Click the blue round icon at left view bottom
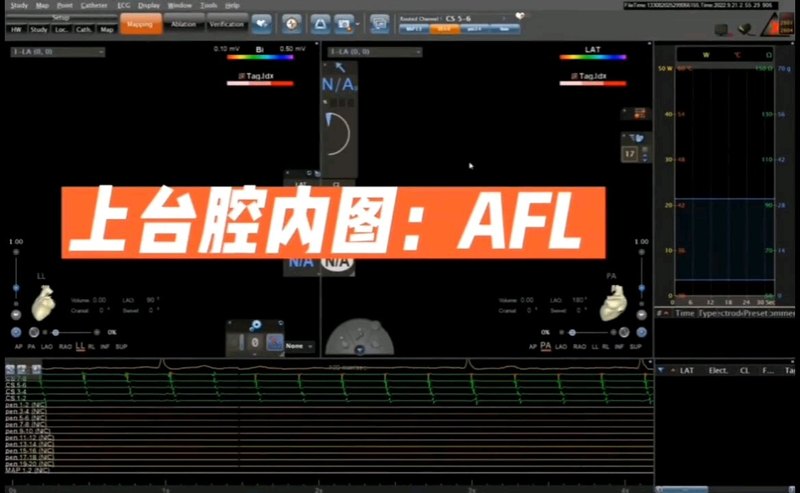800x493 pixels. 16,332
